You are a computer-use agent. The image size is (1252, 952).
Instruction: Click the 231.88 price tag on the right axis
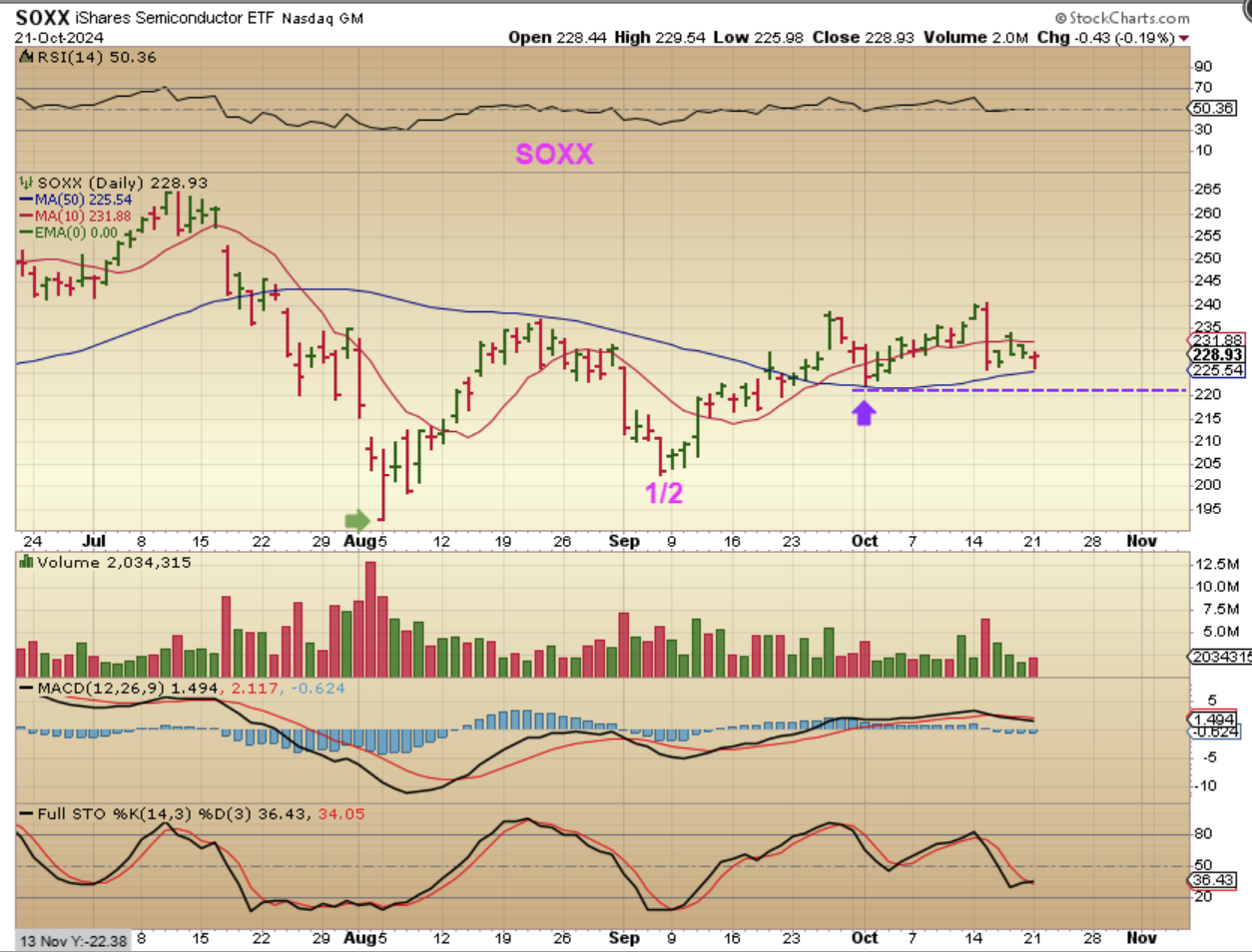(x=1218, y=340)
